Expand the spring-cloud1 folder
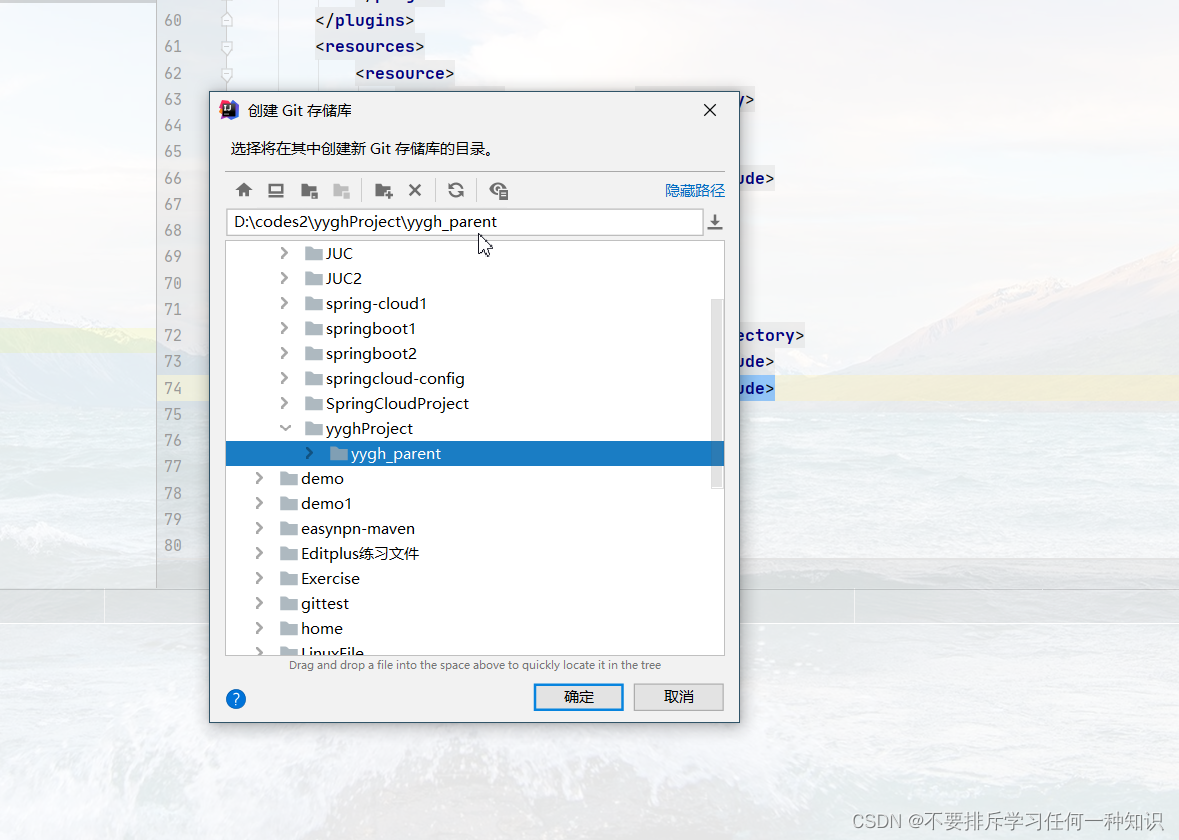This screenshot has width=1179, height=840. point(284,303)
